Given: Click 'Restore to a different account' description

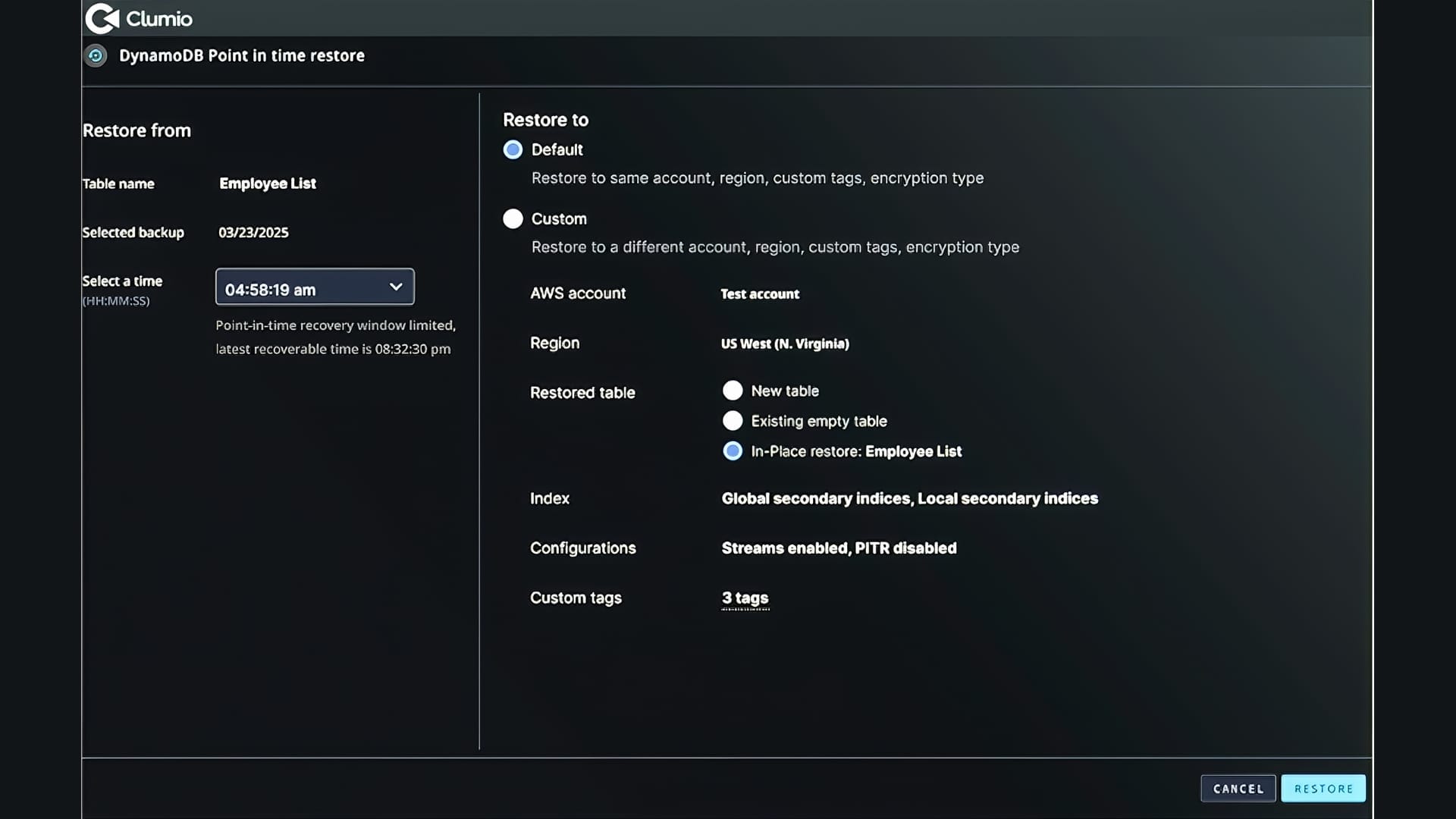Looking at the screenshot, I should click(x=775, y=247).
